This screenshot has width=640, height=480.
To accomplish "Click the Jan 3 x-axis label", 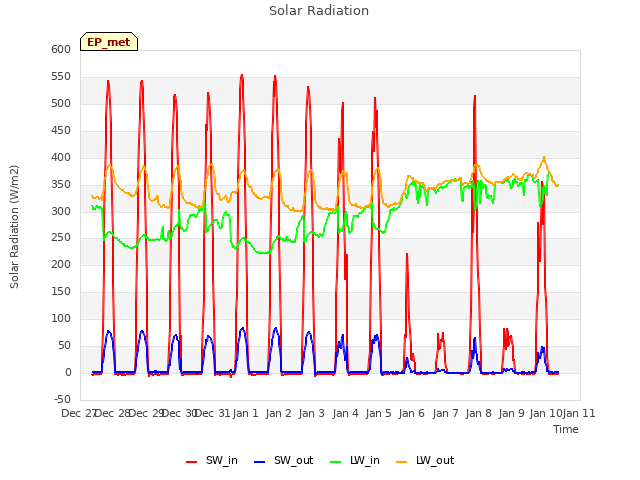I will [x=312, y=413].
